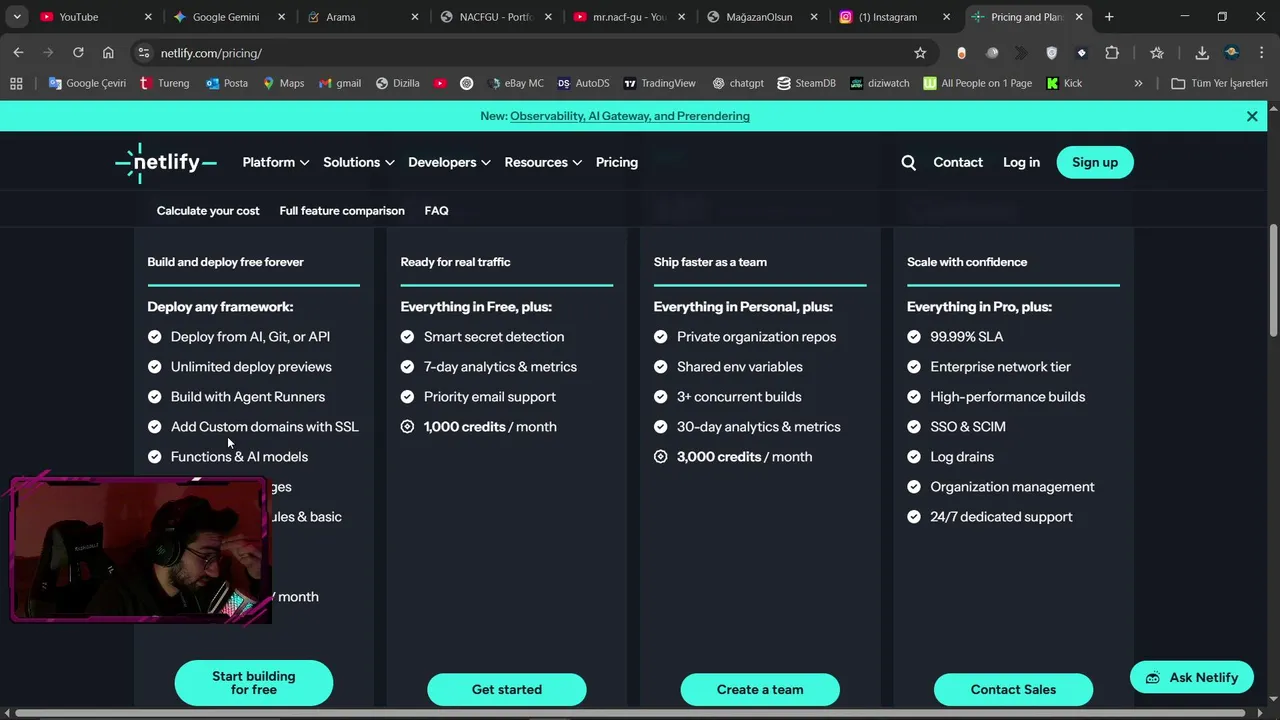Open the All People on 1 Page bookmark
Screen dimensions: 1280x720
978,83
